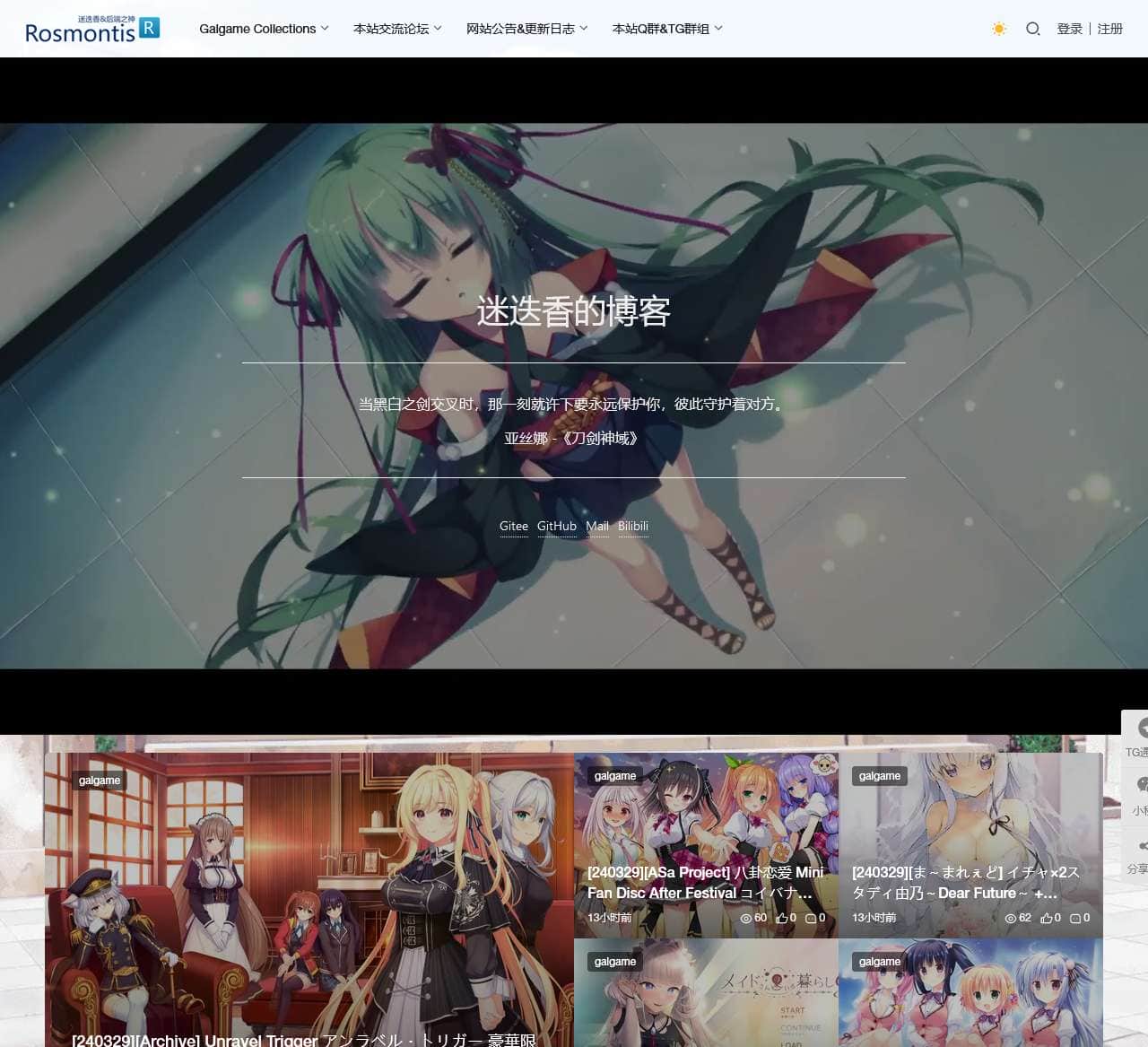The width and height of the screenshot is (1148, 1047).
Task: Open the search magnifier icon
Action: click(1032, 29)
